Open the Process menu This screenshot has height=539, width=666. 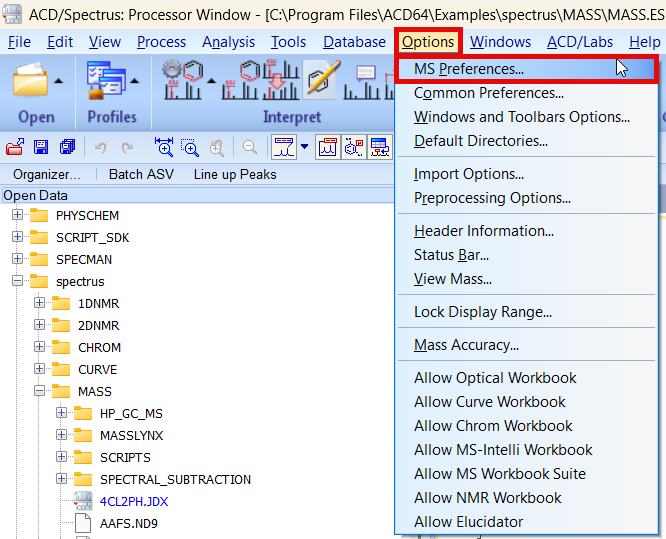[161, 42]
